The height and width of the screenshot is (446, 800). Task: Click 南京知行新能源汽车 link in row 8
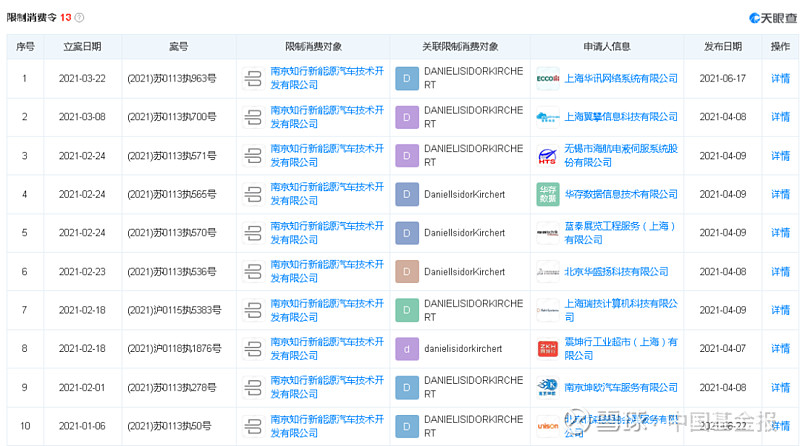[x=327, y=349]
